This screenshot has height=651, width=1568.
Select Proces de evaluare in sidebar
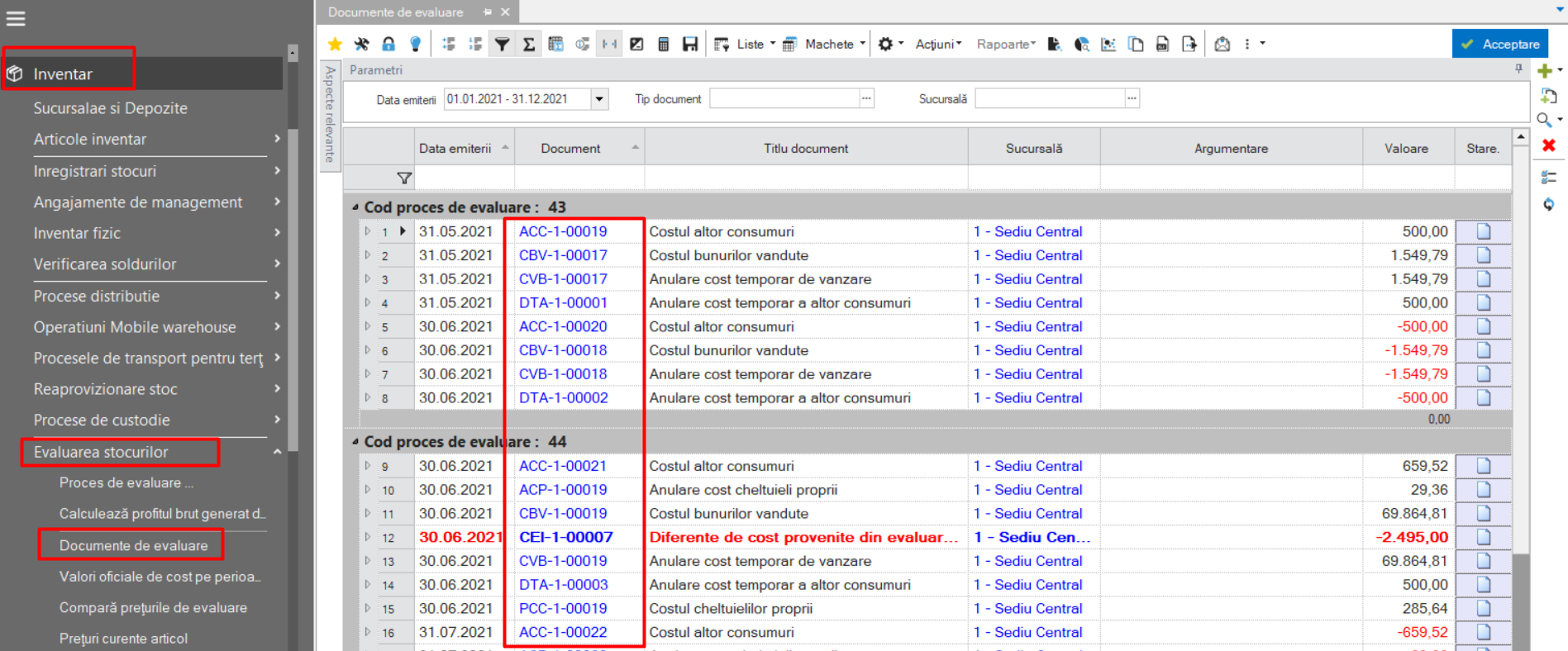(x=126, y=482)
